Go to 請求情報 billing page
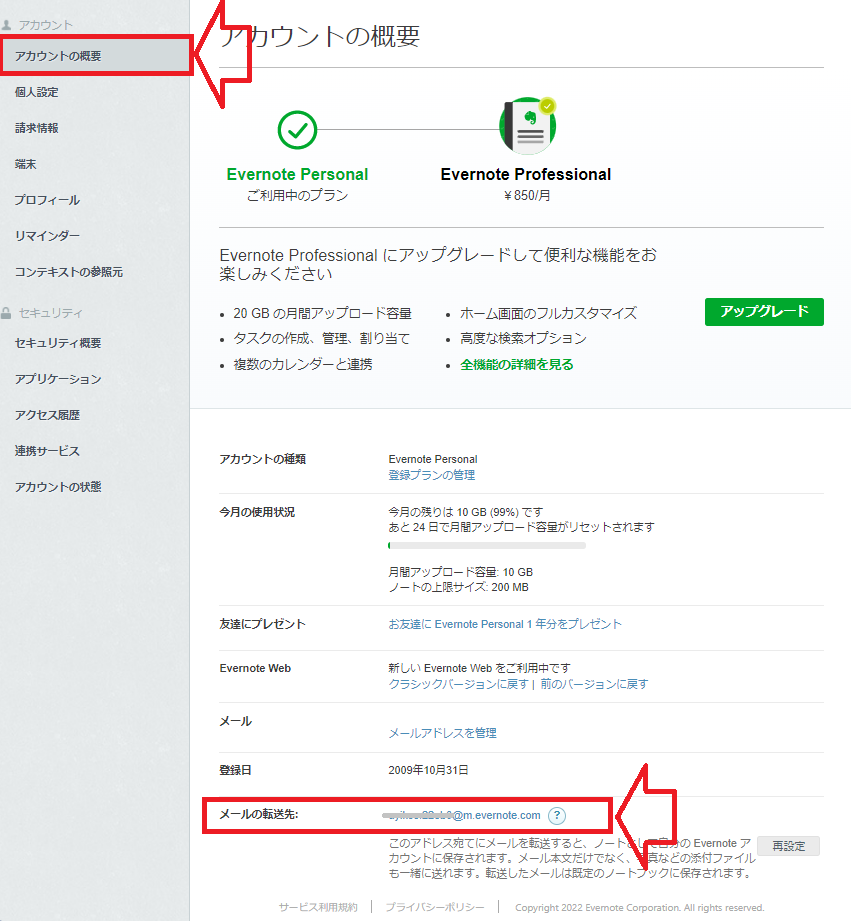The image size is (851, 921). point(36,128)
